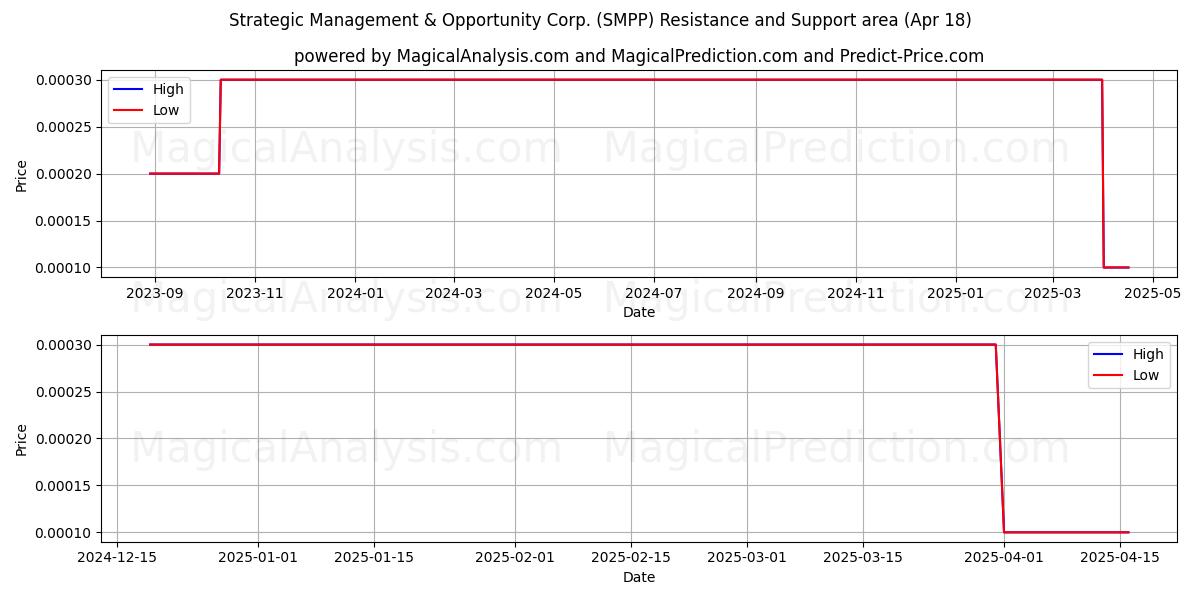Click the bottom chart 0.00020 y-axis label
This screenshot has height=600, width=1200.
coord(64,439)
